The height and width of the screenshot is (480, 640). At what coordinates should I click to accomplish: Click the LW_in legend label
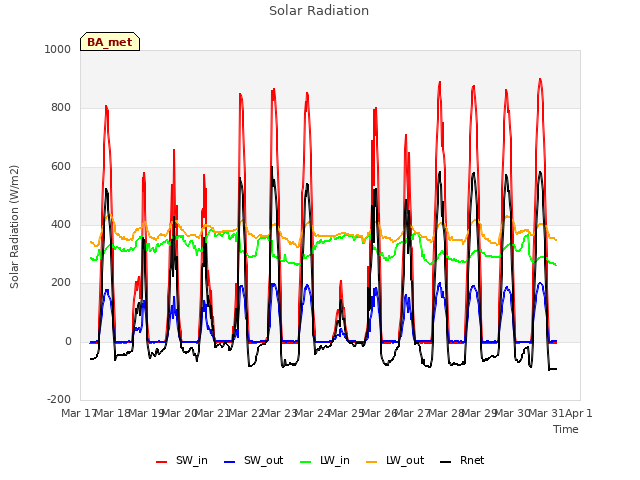point(335,460)
